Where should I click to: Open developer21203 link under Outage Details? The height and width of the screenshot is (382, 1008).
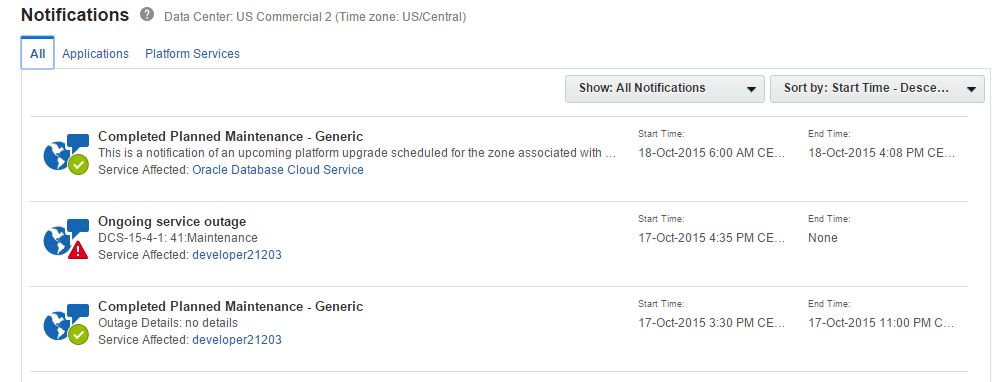(237, 340)
